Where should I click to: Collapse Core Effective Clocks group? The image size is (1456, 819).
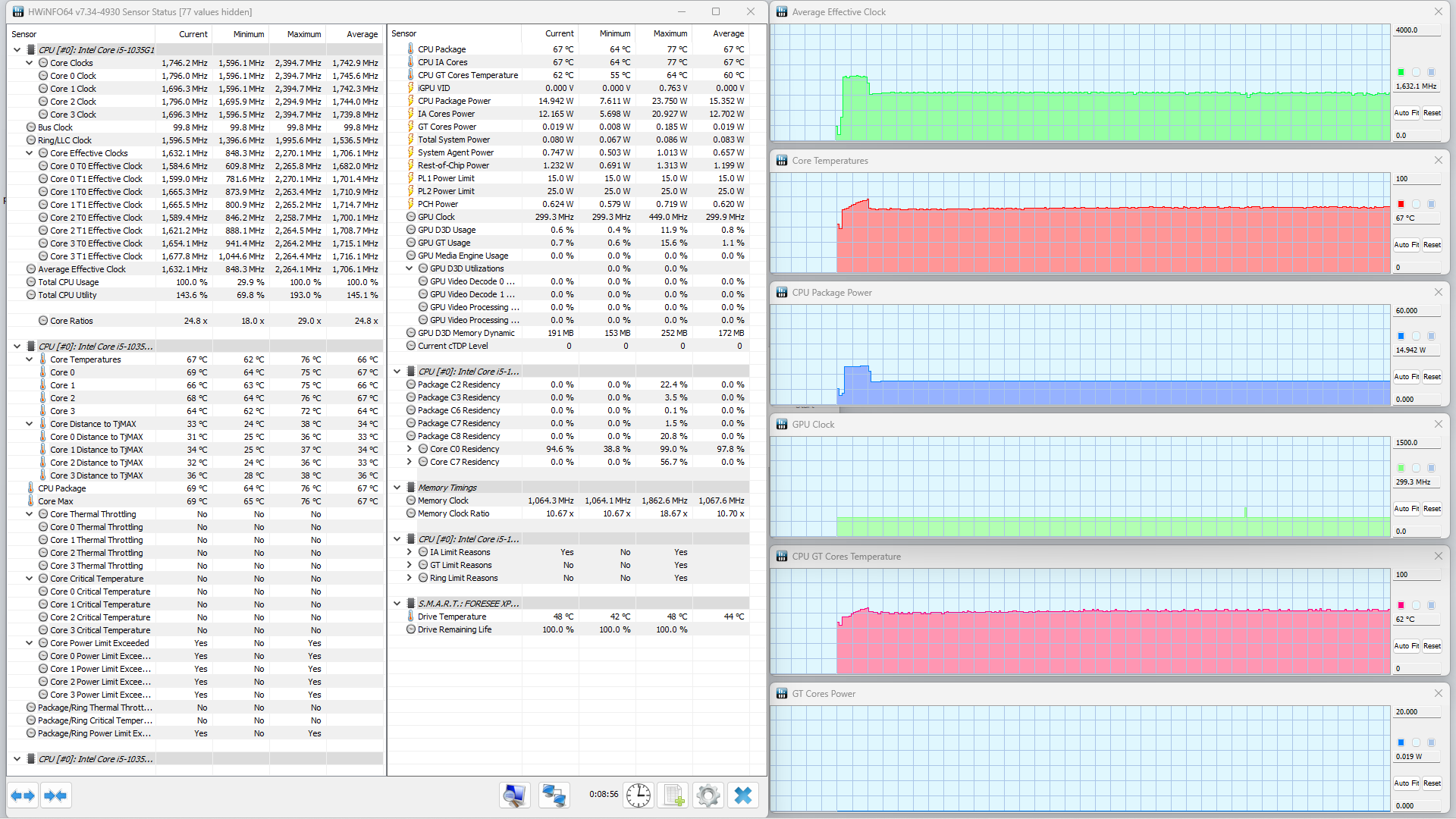click(30, 153)
